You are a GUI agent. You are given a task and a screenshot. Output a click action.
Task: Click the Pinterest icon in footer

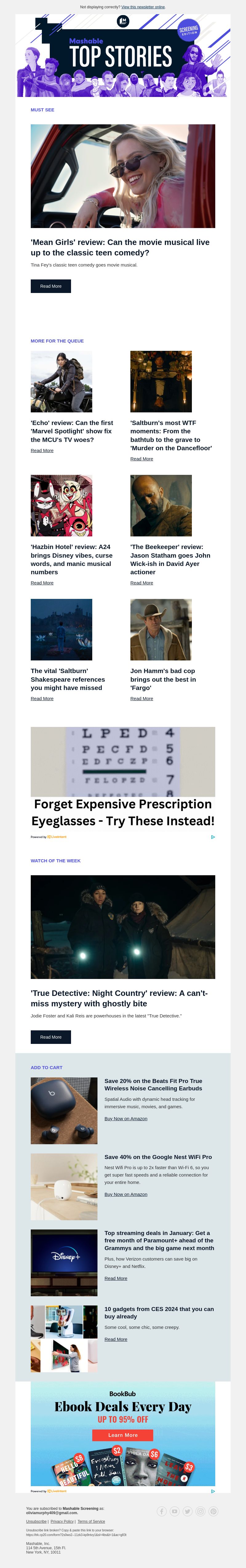213,1511
